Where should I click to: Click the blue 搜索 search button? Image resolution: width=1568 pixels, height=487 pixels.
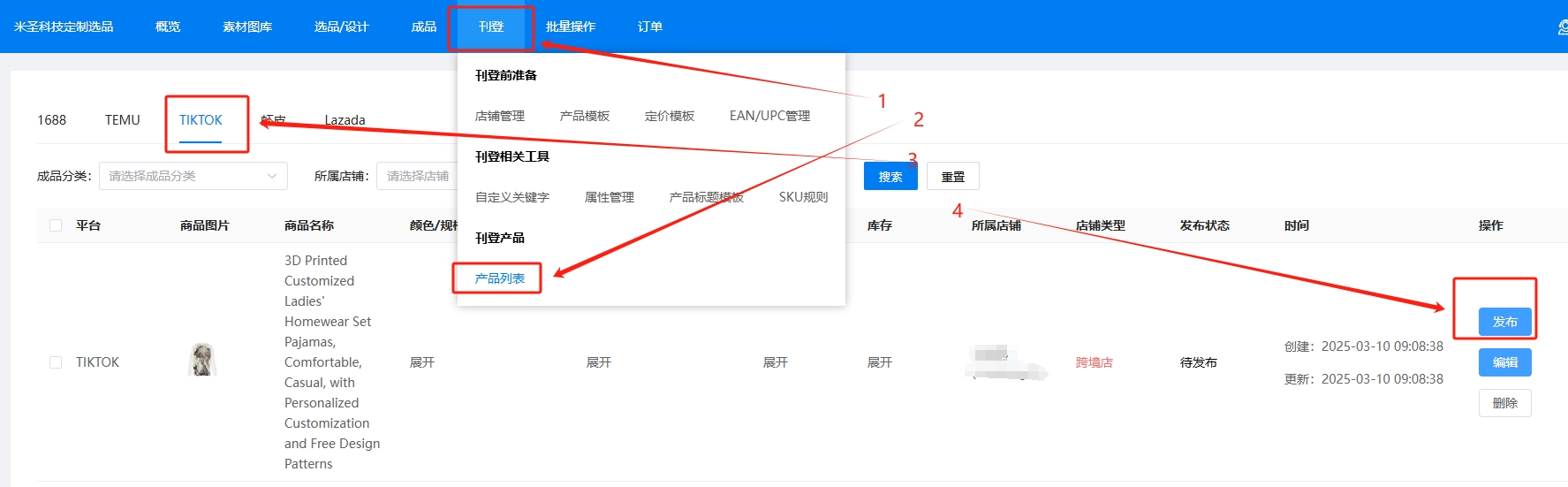pyautogui.click(x=890, y=177)
